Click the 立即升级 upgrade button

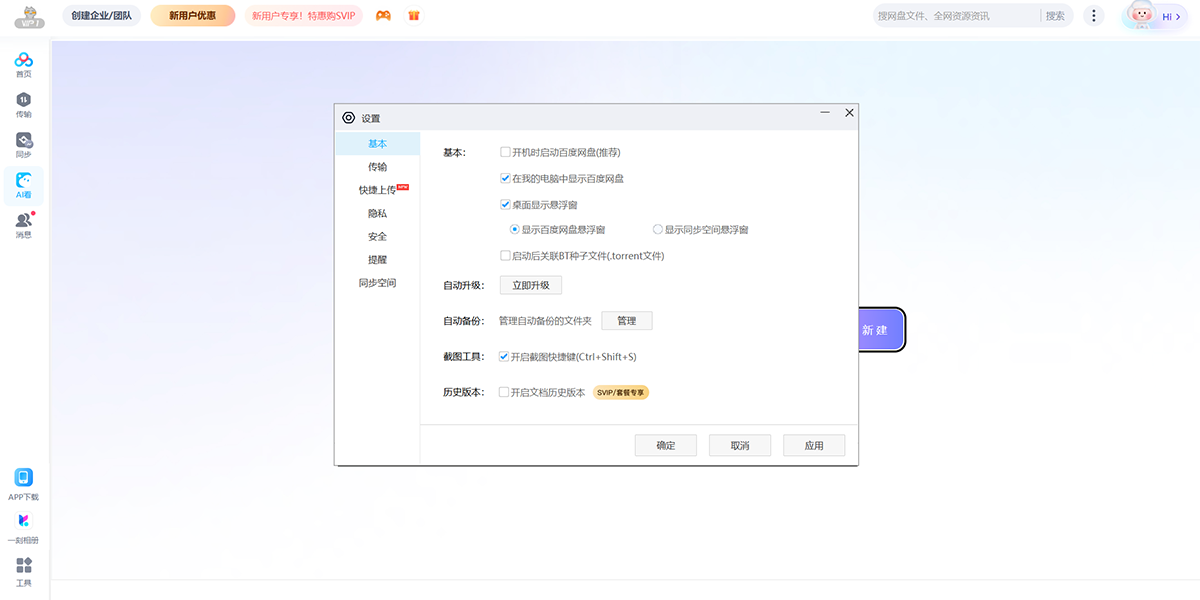[x=531, y=286]
